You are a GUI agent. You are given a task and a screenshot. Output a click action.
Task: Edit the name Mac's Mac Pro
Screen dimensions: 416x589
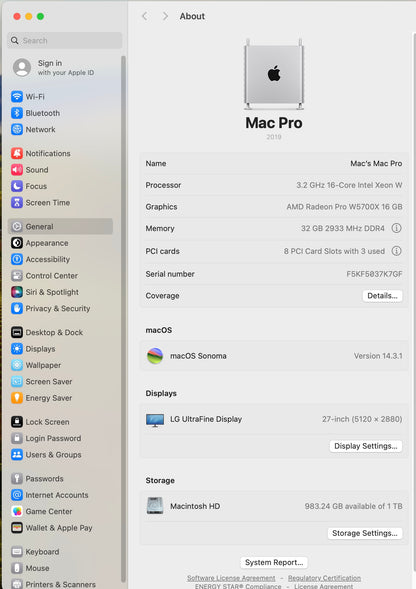pos(376,163)
